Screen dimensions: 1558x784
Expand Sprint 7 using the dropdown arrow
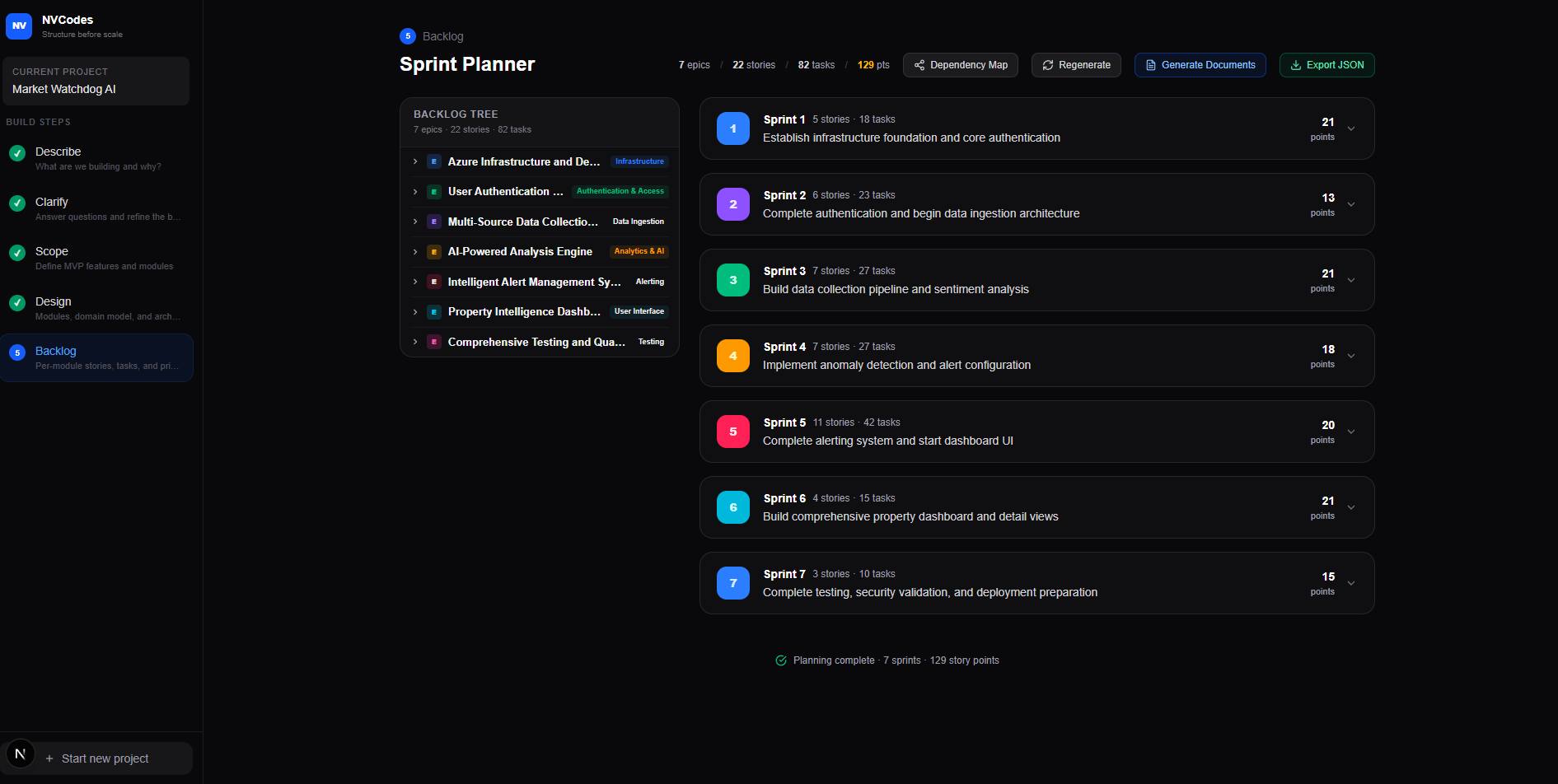[x=1351, y=583]
